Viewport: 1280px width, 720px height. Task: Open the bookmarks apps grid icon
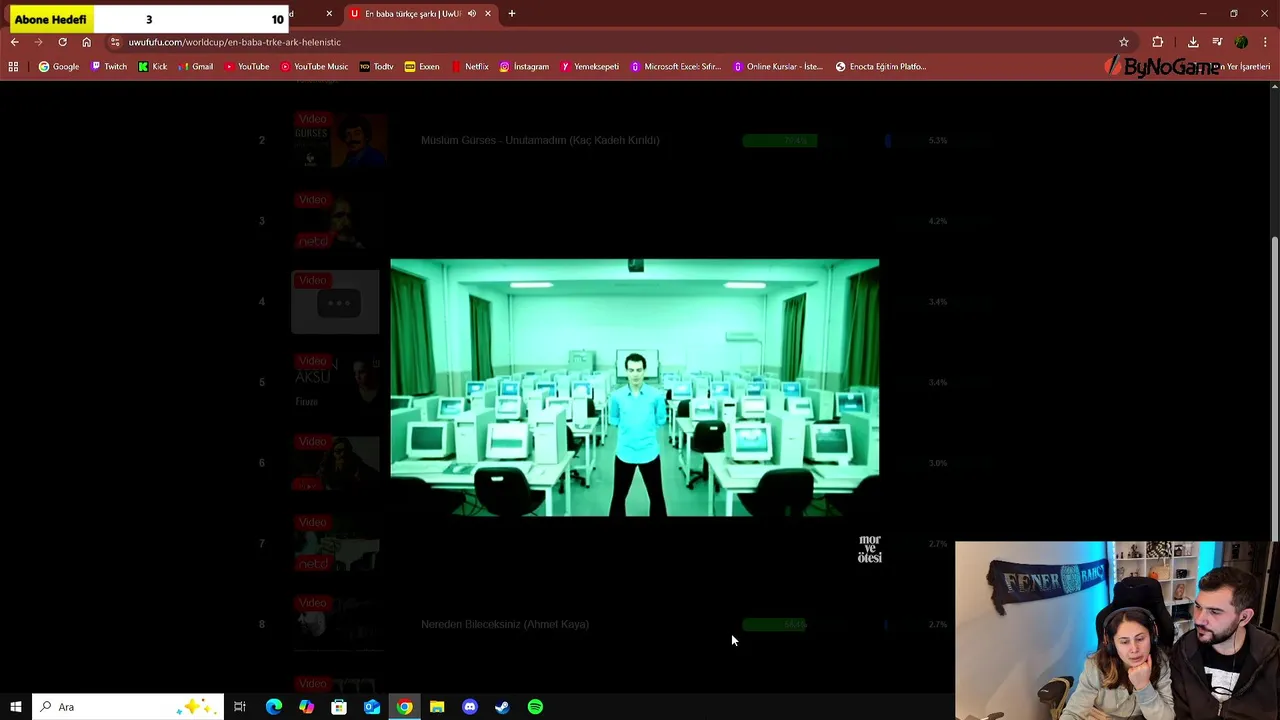click(x=13, y=66)
